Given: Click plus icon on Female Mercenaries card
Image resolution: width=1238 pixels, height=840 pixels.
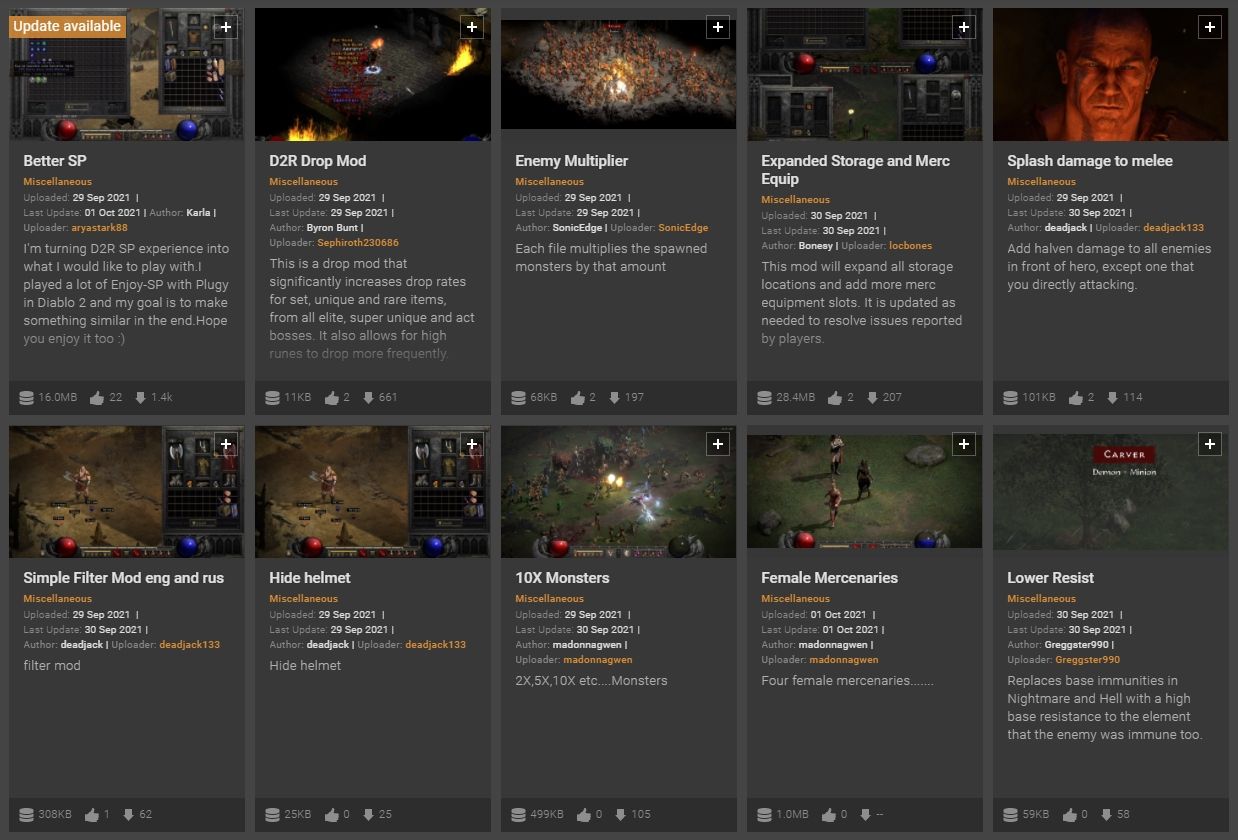Looking at the screenshot, I should coord(964,444).
